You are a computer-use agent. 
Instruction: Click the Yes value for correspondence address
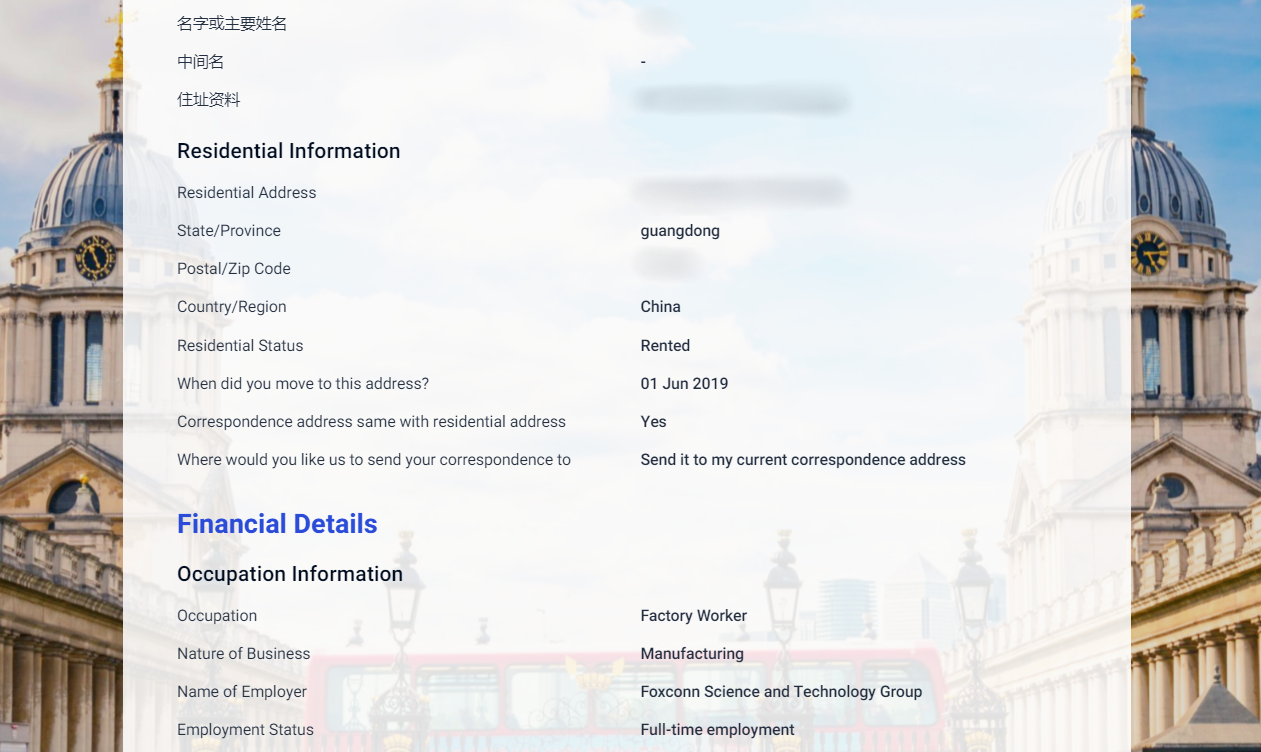(x=653, y=422)
